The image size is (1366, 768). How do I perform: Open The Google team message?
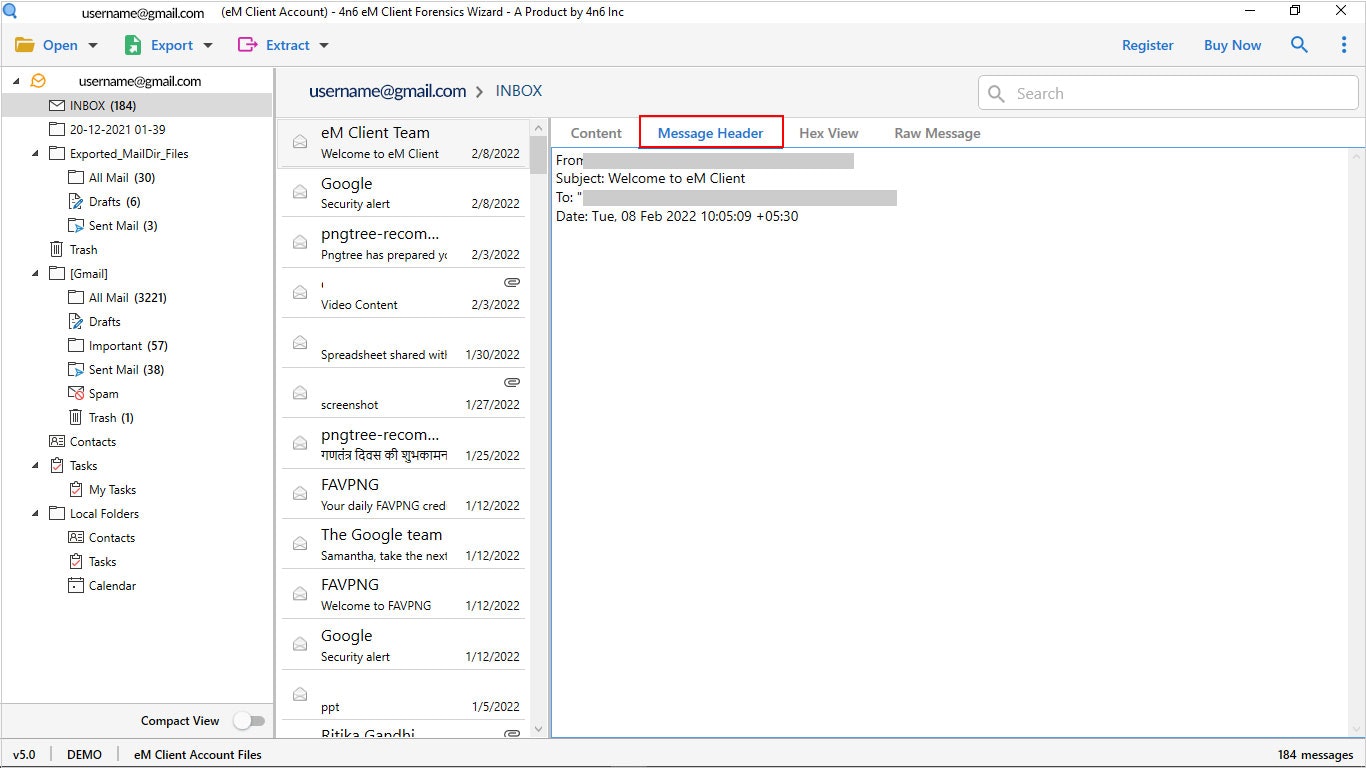(403, 544)
